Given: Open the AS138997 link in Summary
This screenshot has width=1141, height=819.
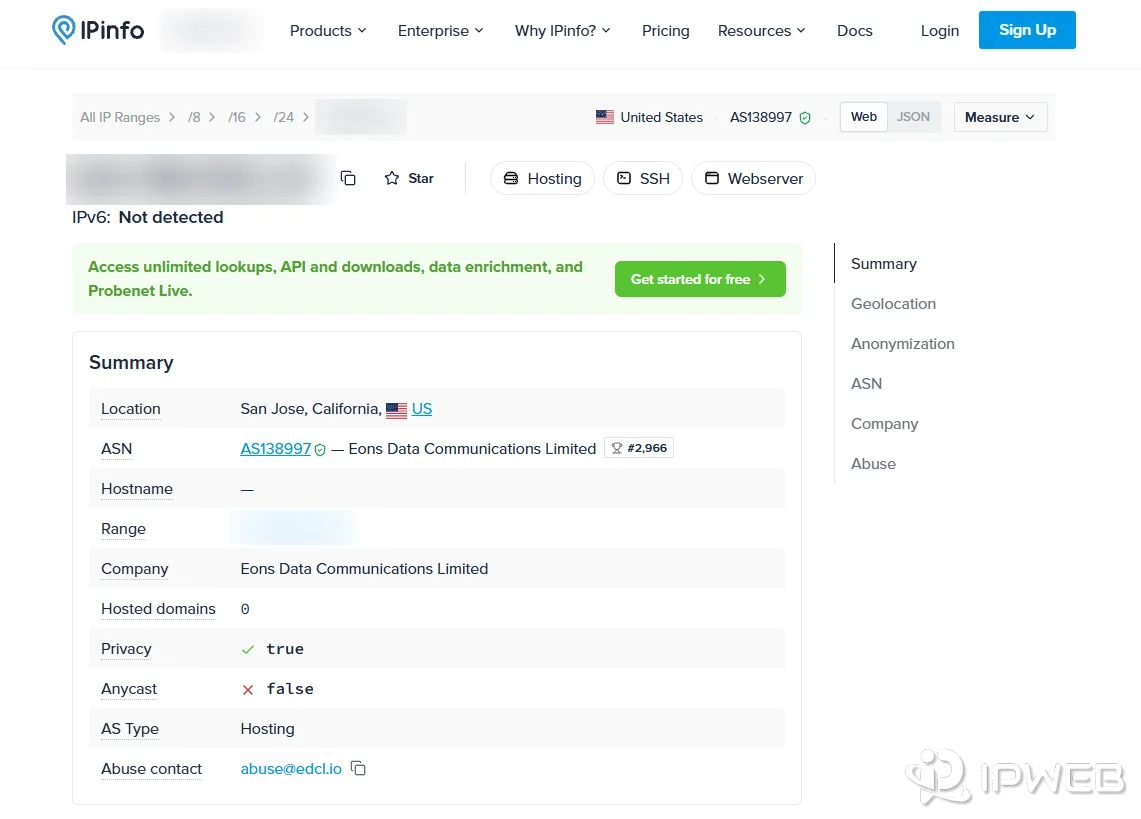Looking at the screenshot, I should [275, 448].
